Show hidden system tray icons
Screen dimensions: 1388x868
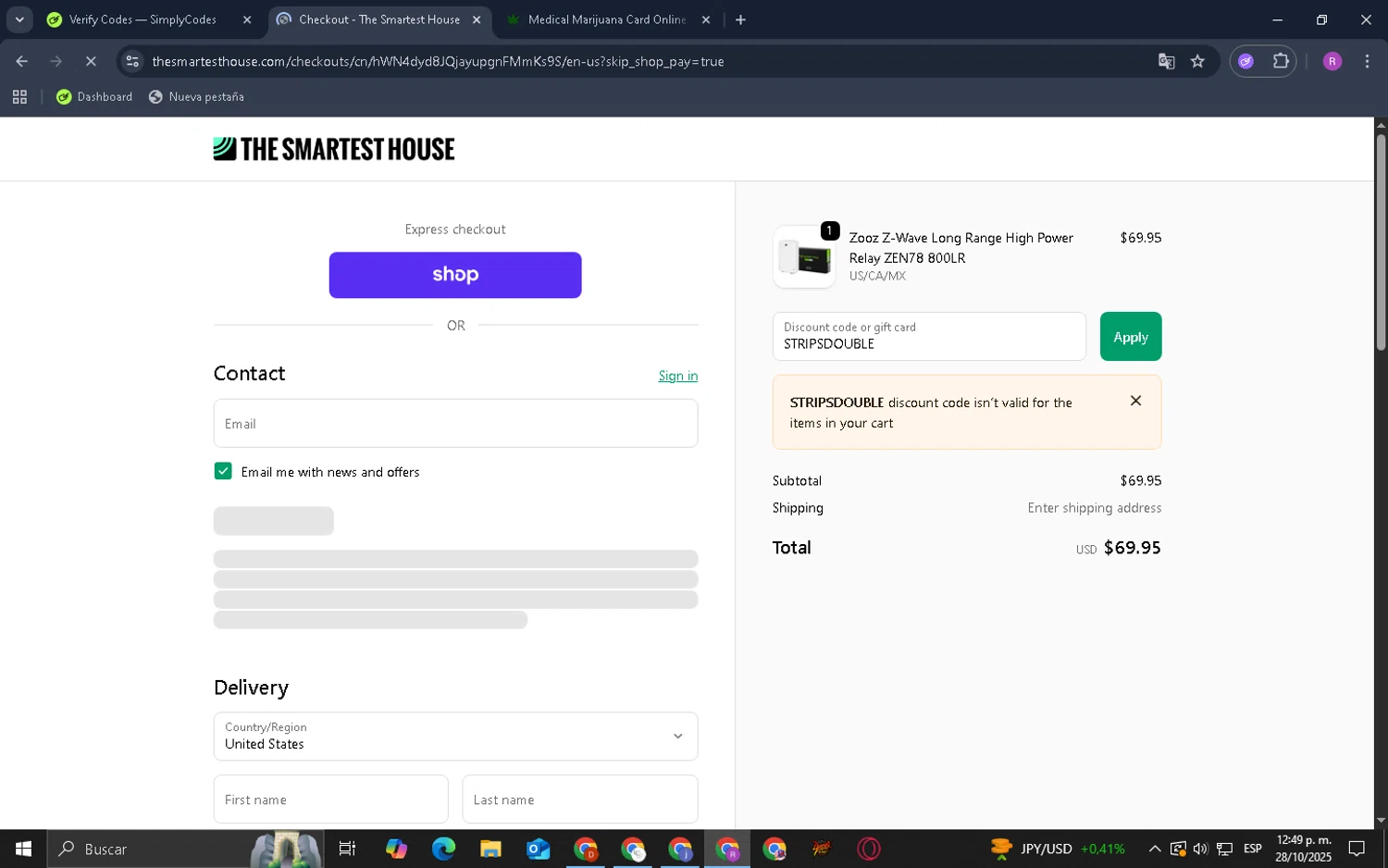point(1155,849)
